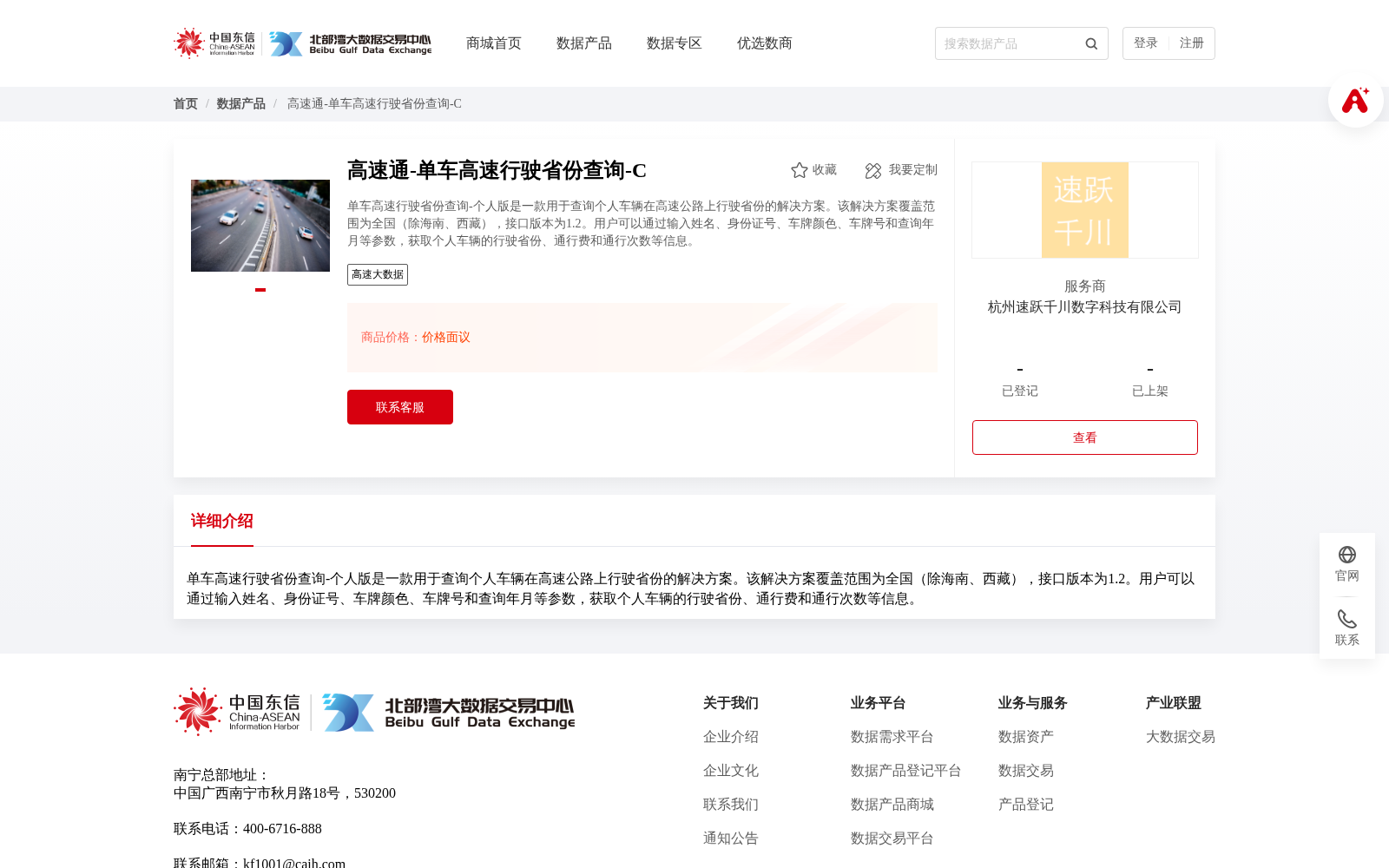The height and width of the screenshot is (868, 1389).
Task: Click the red carousel indicator under image
Action: (x=260, y=290)
